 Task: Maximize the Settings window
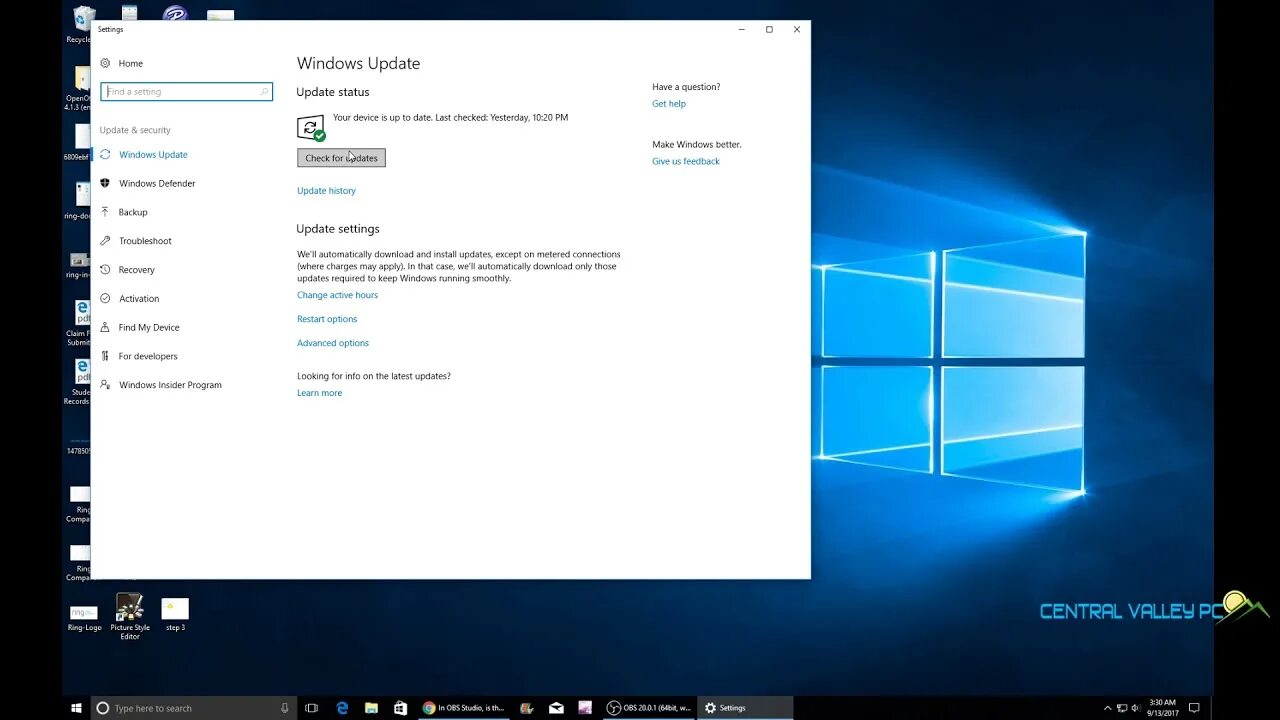769,29
